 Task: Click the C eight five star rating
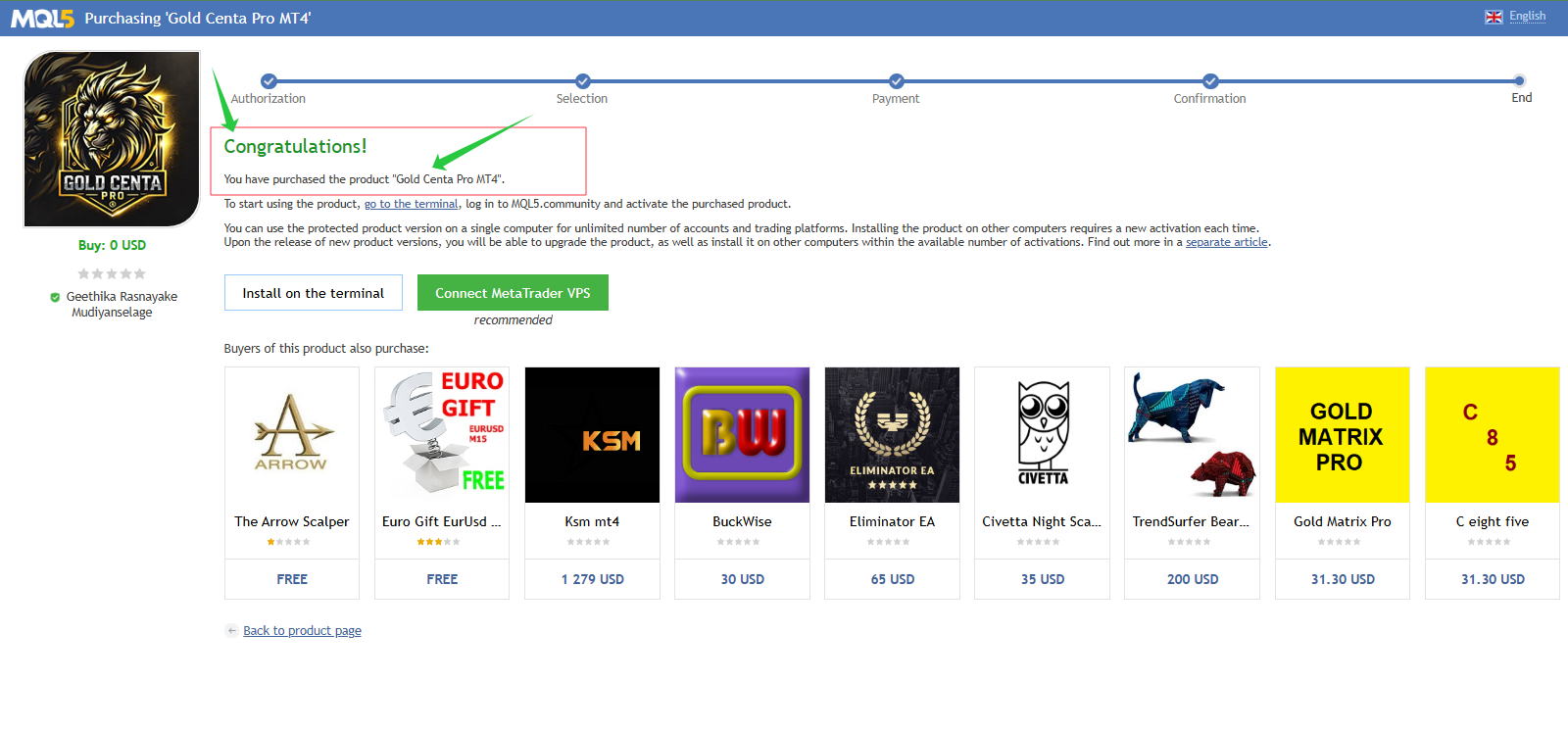[1489, 542]
